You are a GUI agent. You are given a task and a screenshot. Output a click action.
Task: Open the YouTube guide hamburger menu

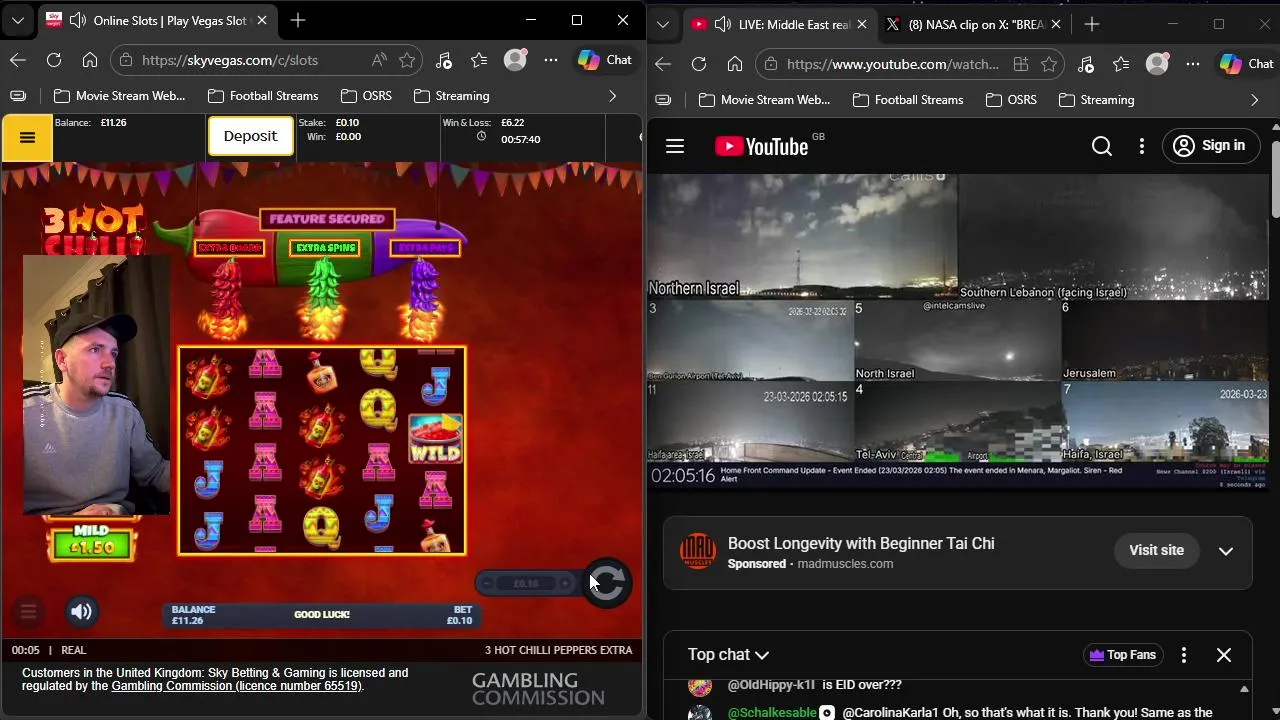tap(675, 146)
